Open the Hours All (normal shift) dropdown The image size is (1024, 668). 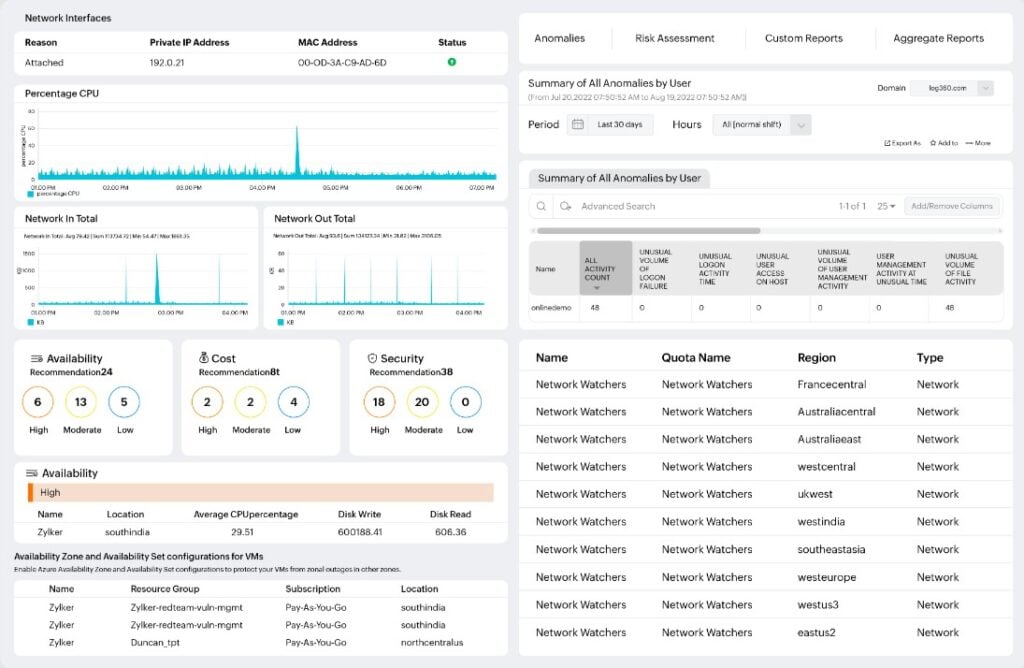pyautogui.click(x=763, y=124)
